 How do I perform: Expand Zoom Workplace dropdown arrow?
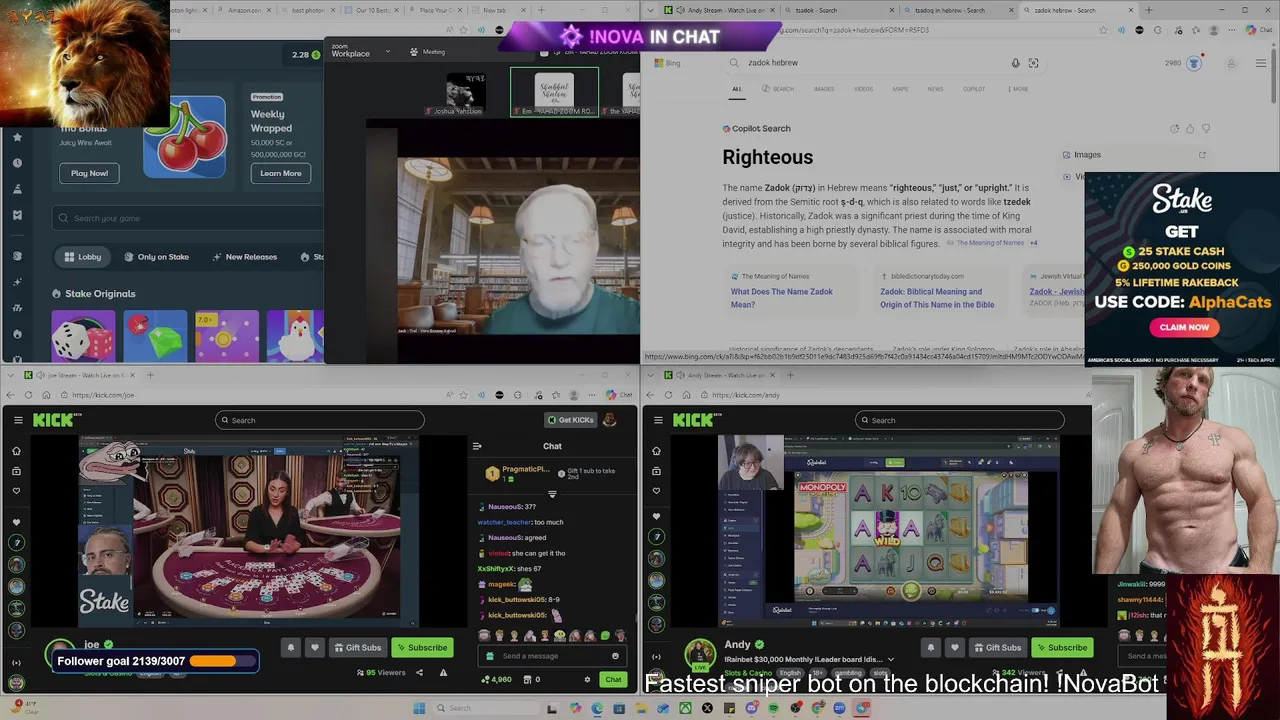click(387, 52)
